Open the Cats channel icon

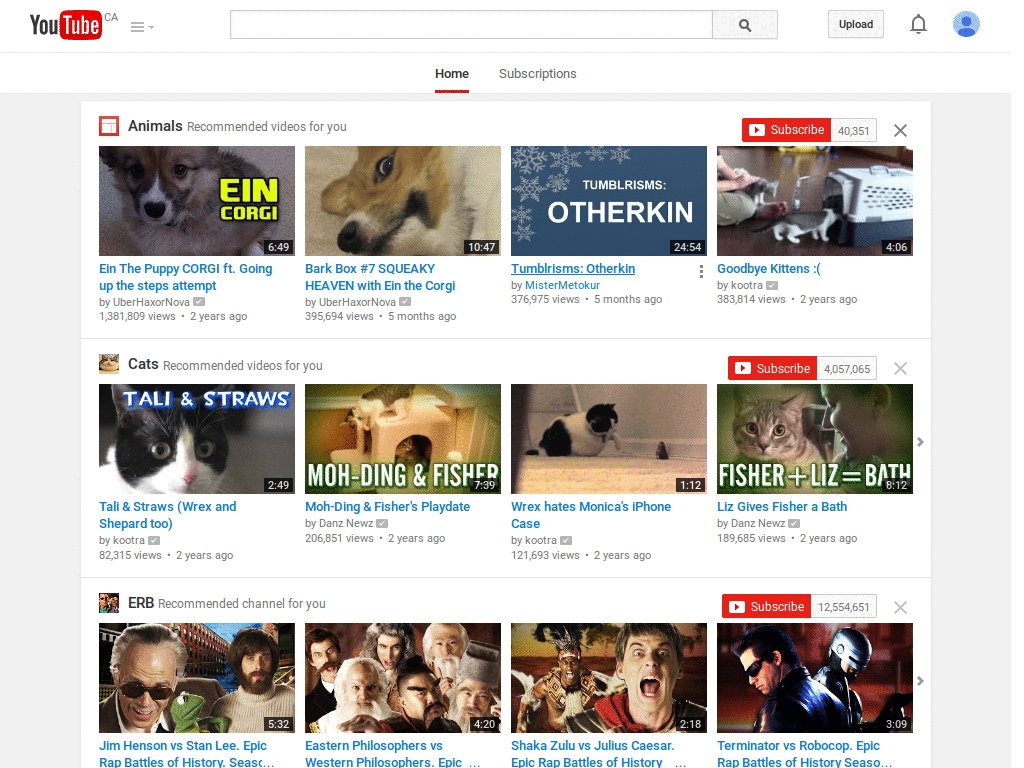tap(109, 364)
